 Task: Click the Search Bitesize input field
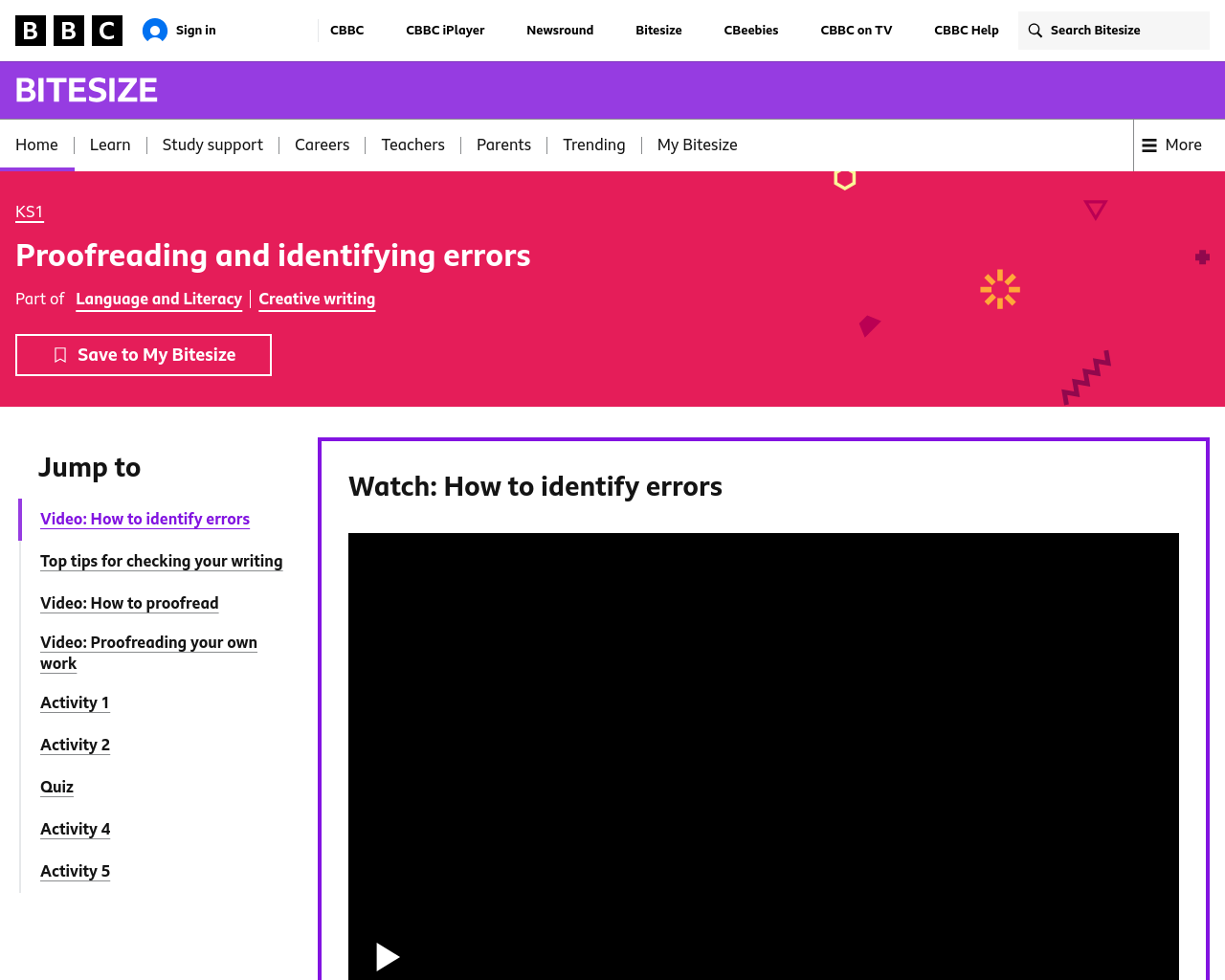(x=1114, y=31)
